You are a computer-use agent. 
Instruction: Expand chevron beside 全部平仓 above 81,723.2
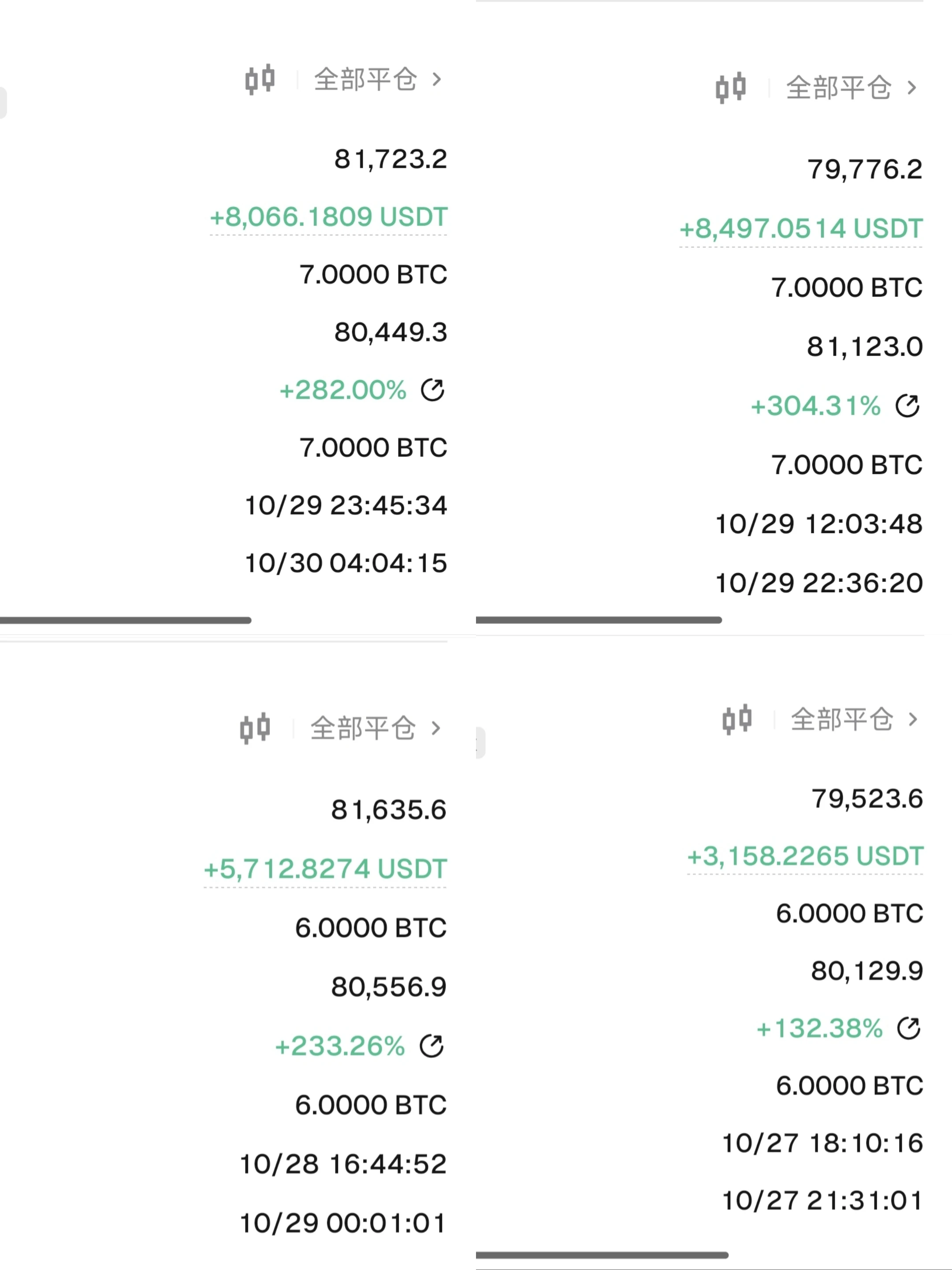pyautogui.click(x=437, y=79)
